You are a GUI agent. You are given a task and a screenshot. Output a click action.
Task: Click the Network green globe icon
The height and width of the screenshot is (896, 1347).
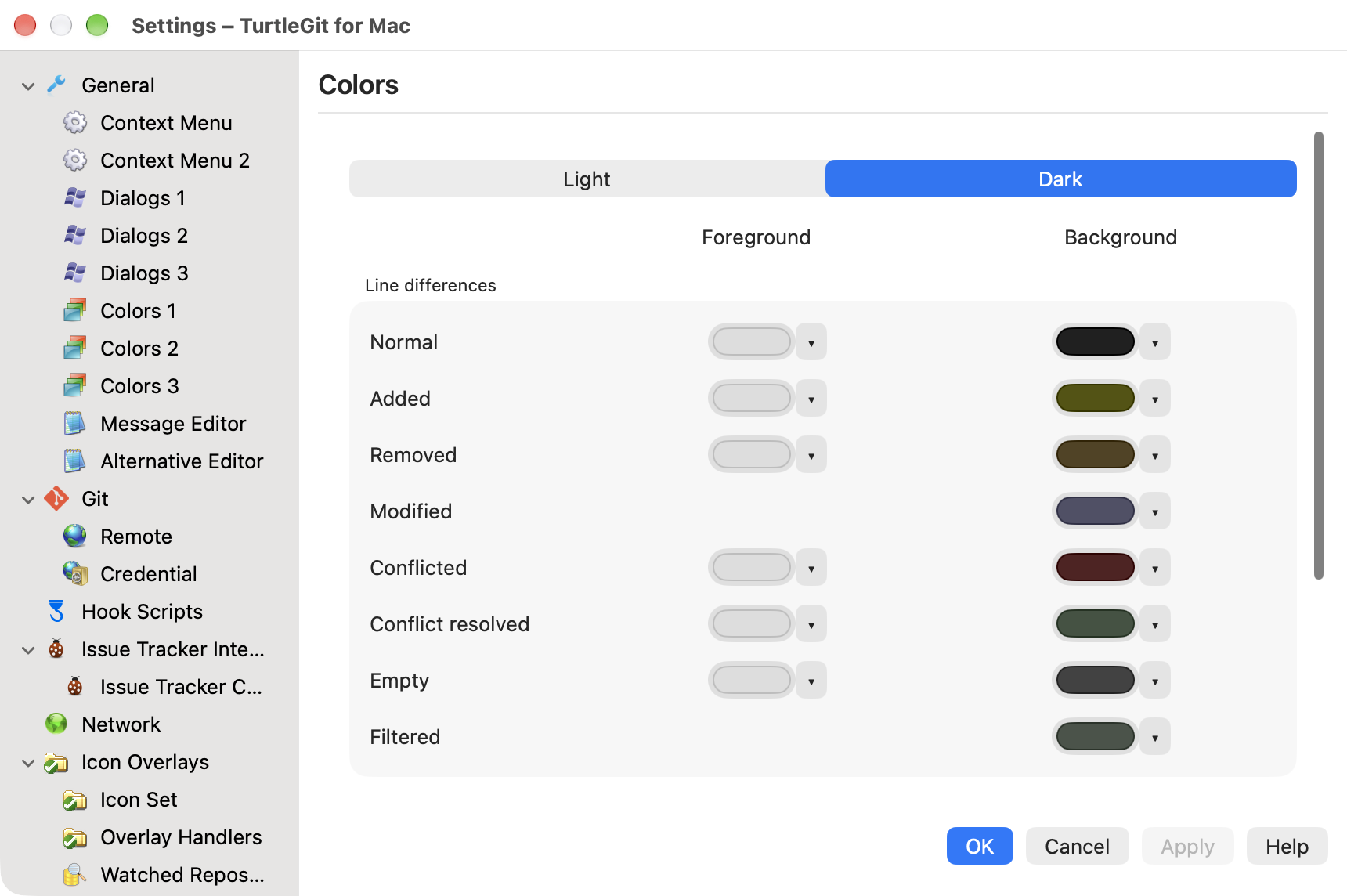pyautogui.click(x=56, y=724)
